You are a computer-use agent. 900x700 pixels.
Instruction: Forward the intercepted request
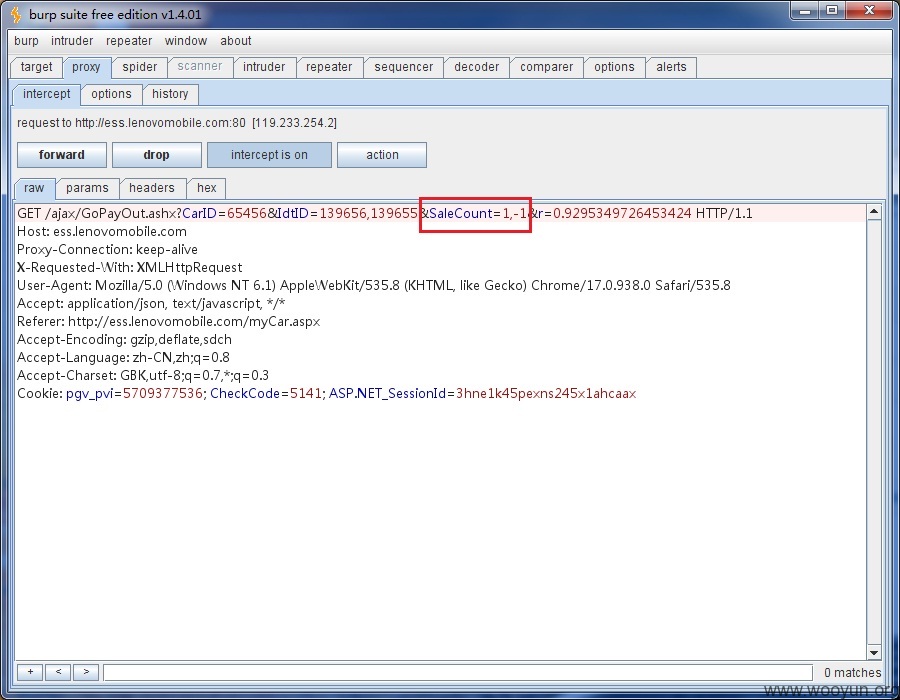[61, 155]
